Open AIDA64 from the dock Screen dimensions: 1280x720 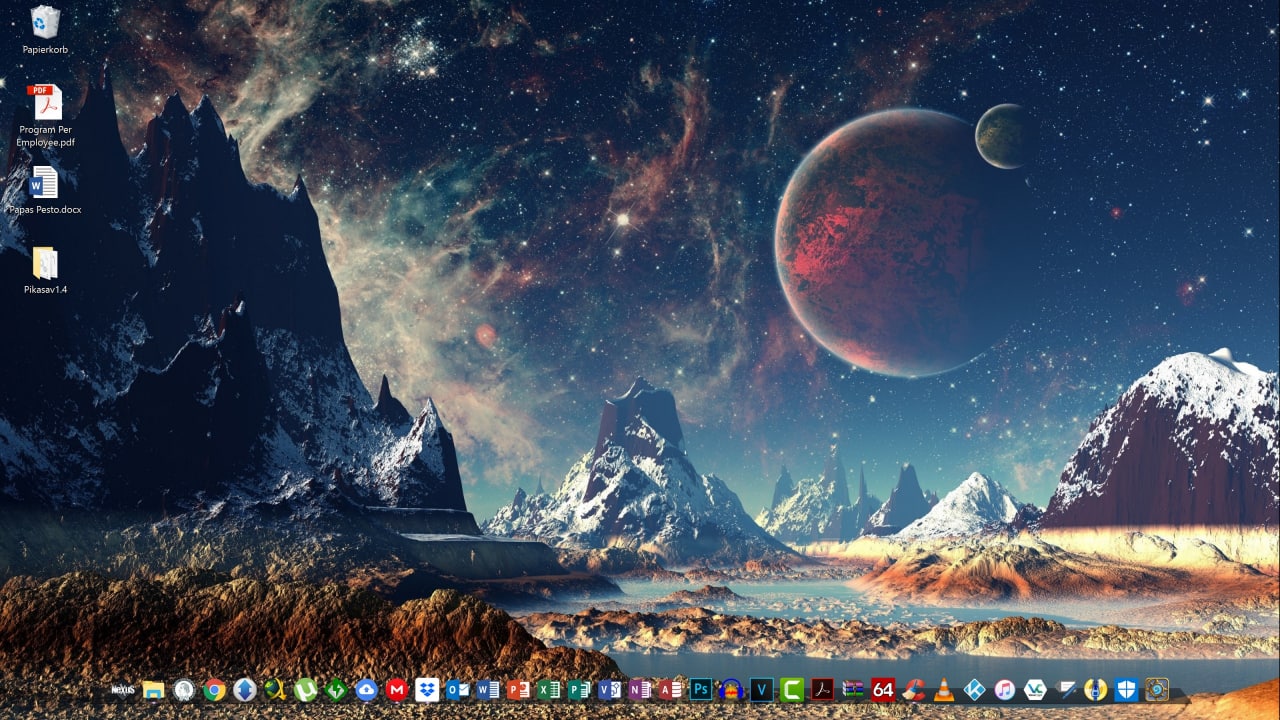884,690
